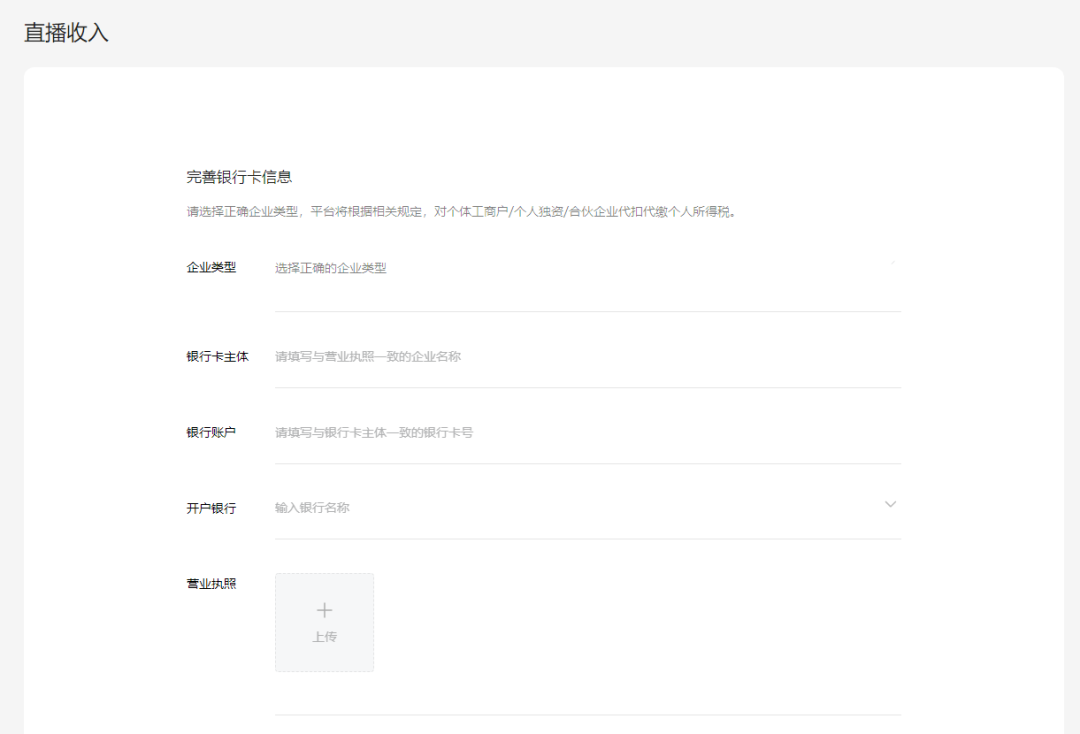Select the 直播收入 page heading text
The image size is (1080, 734).
[66, 33]
